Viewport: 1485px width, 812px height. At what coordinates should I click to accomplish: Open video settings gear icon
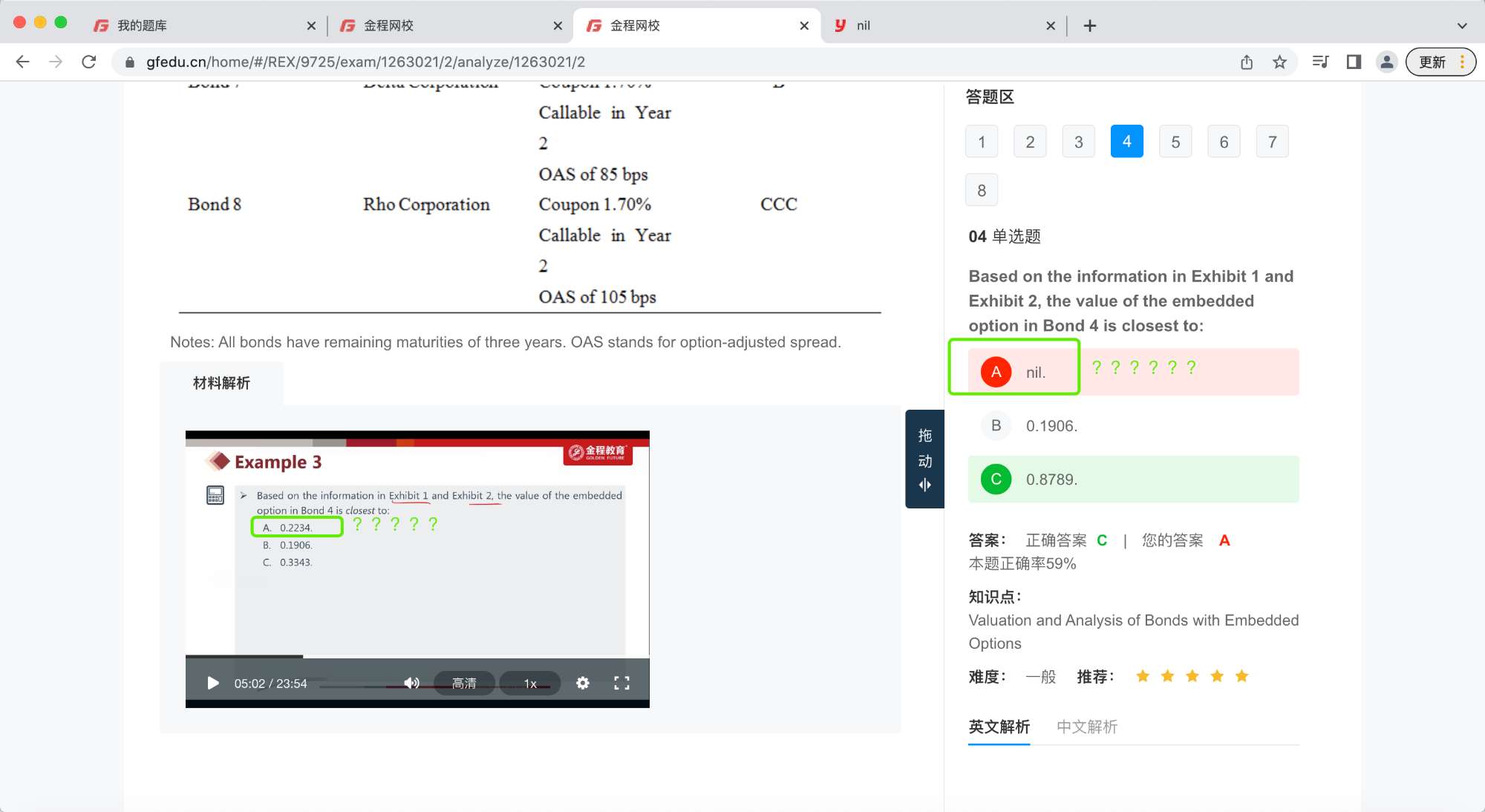(x=583, y=683)
